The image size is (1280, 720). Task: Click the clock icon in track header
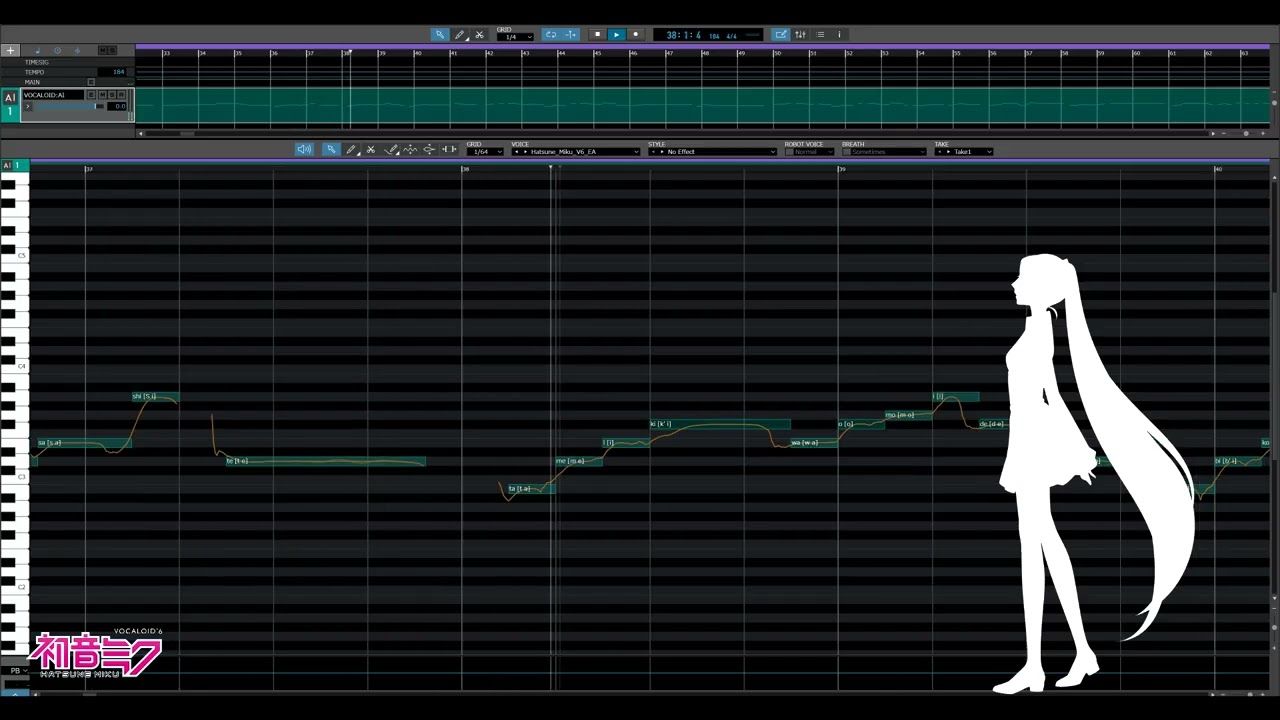[x=57, y=50]
